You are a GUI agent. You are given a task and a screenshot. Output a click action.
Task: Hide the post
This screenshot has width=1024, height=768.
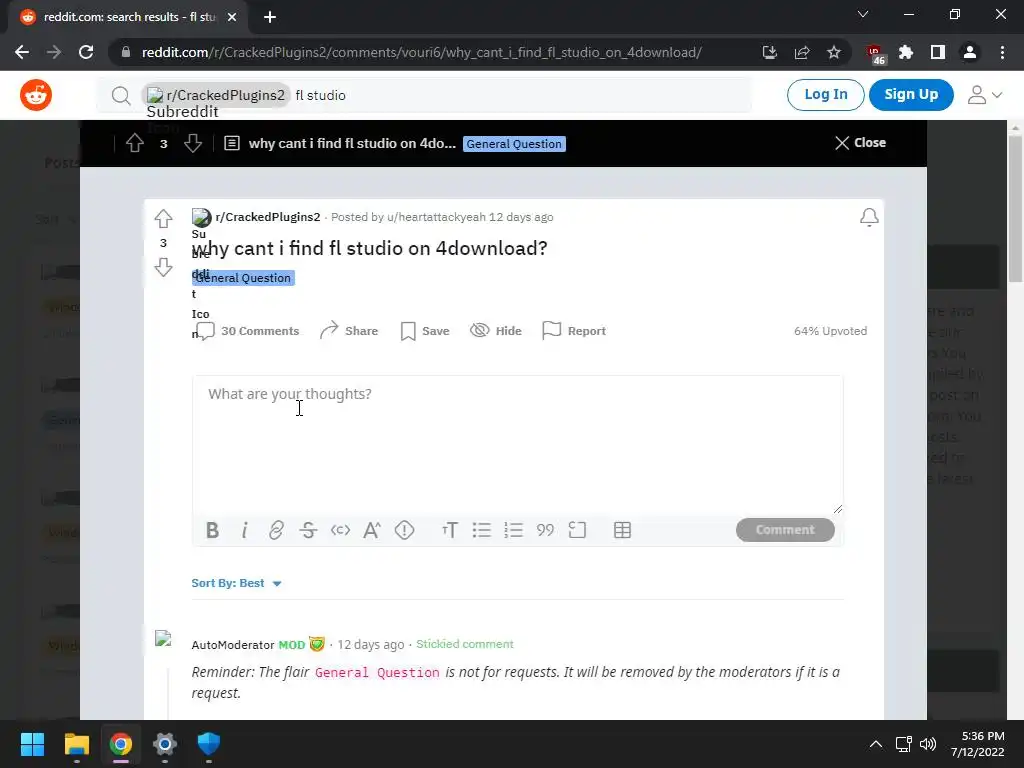(x=496, y=331)
